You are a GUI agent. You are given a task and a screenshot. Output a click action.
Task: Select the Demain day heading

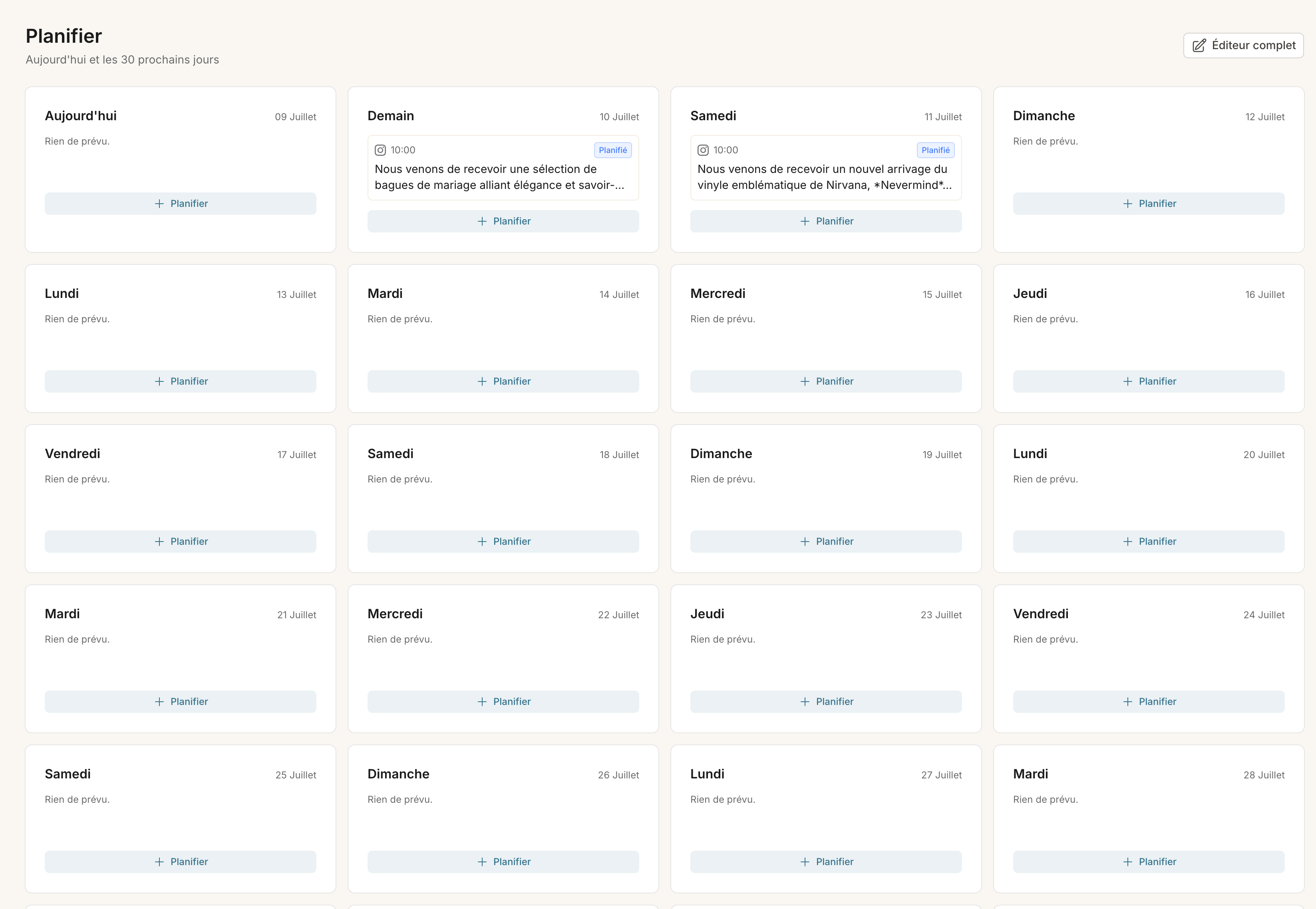click(x=391, y=116)
